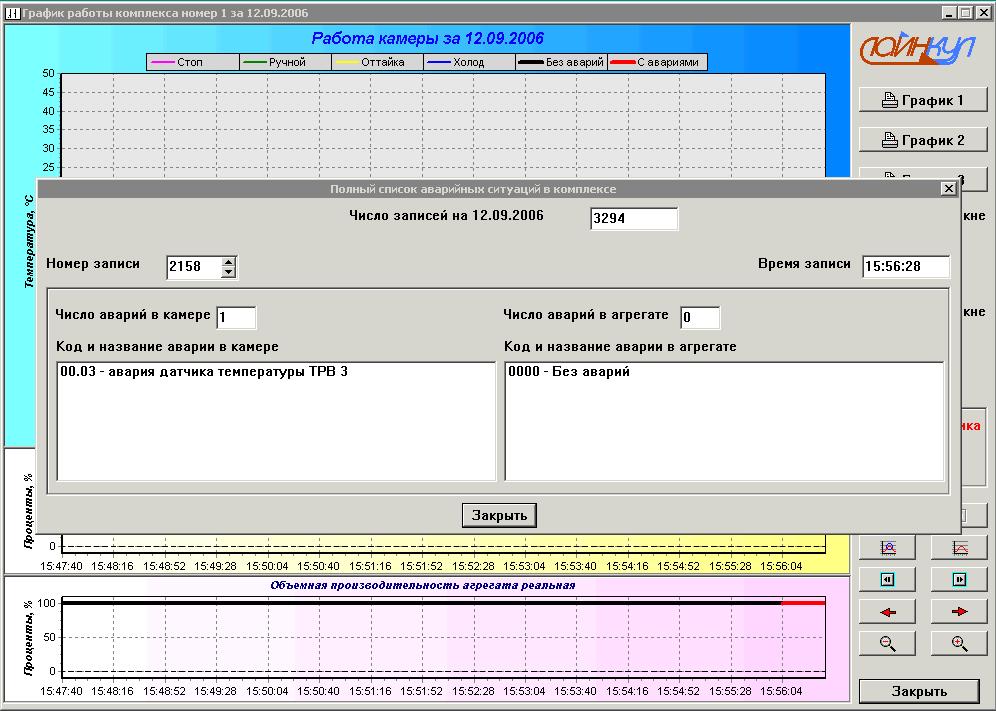Click the Ручной legend item
The width and height of the screenshot is (996, 711).
click(285, 62)
